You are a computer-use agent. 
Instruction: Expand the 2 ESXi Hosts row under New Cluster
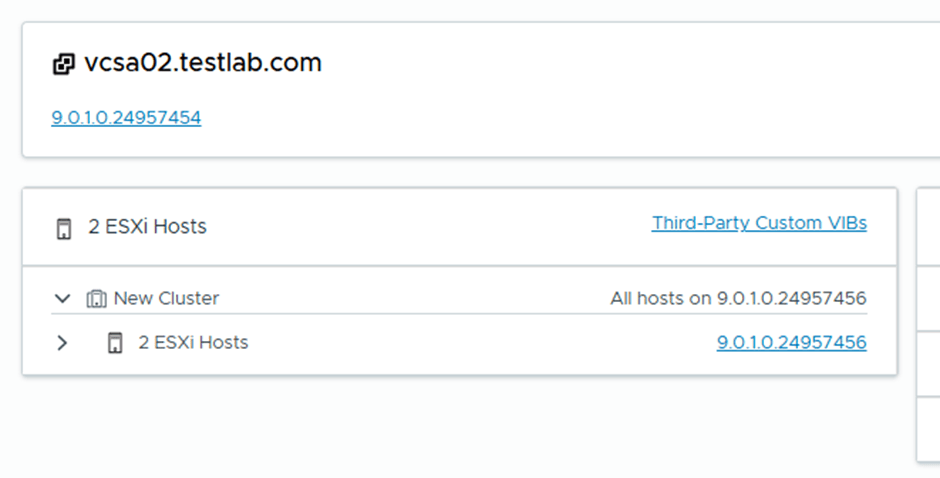[x=62, y=343]
